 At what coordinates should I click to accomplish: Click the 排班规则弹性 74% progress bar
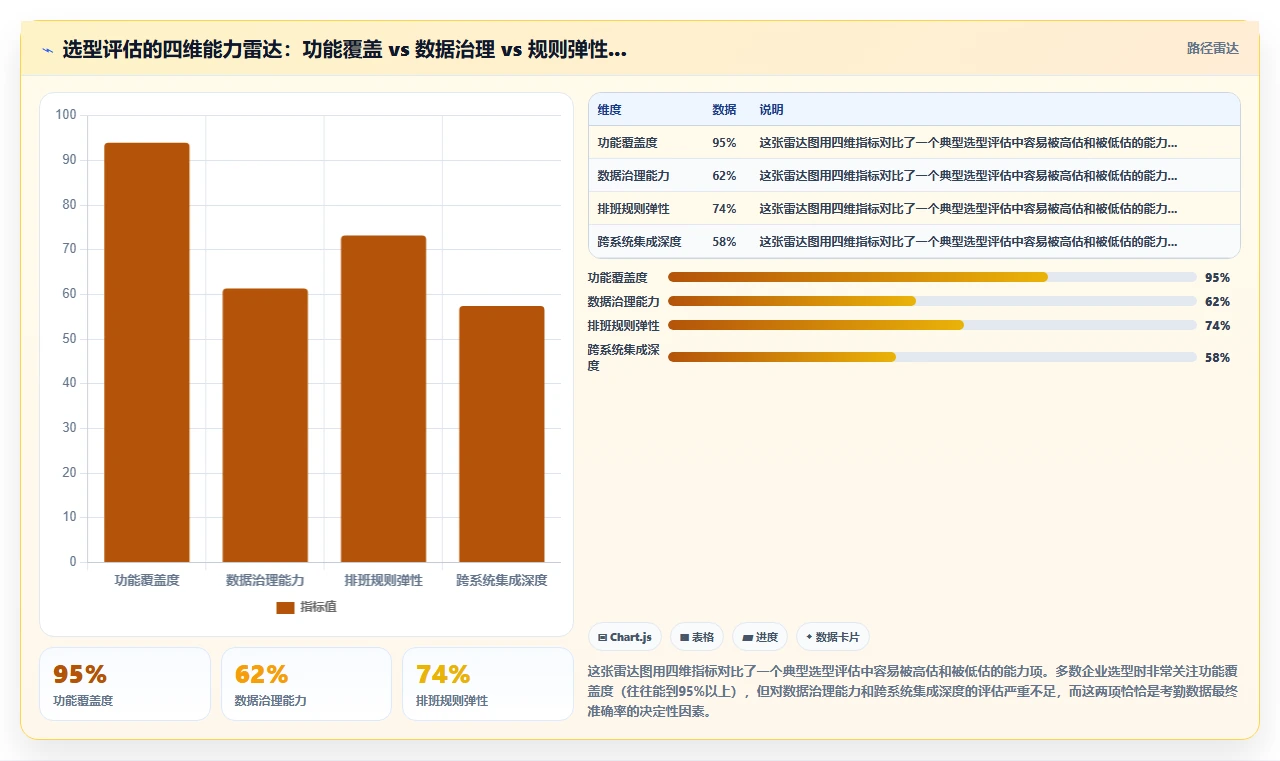click(x=932, y=325)
